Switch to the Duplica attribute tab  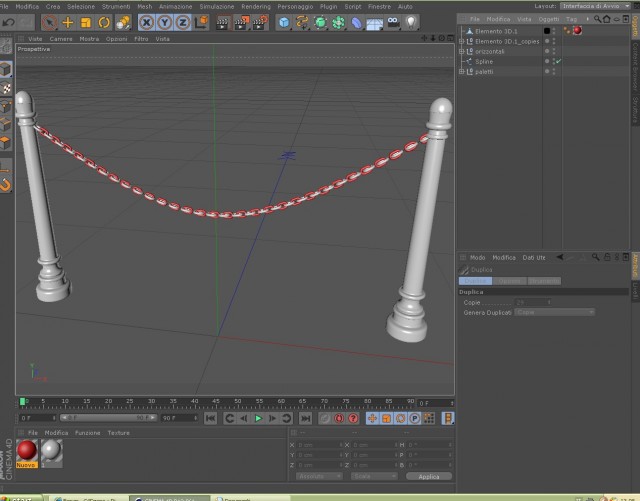click(475, 281)
